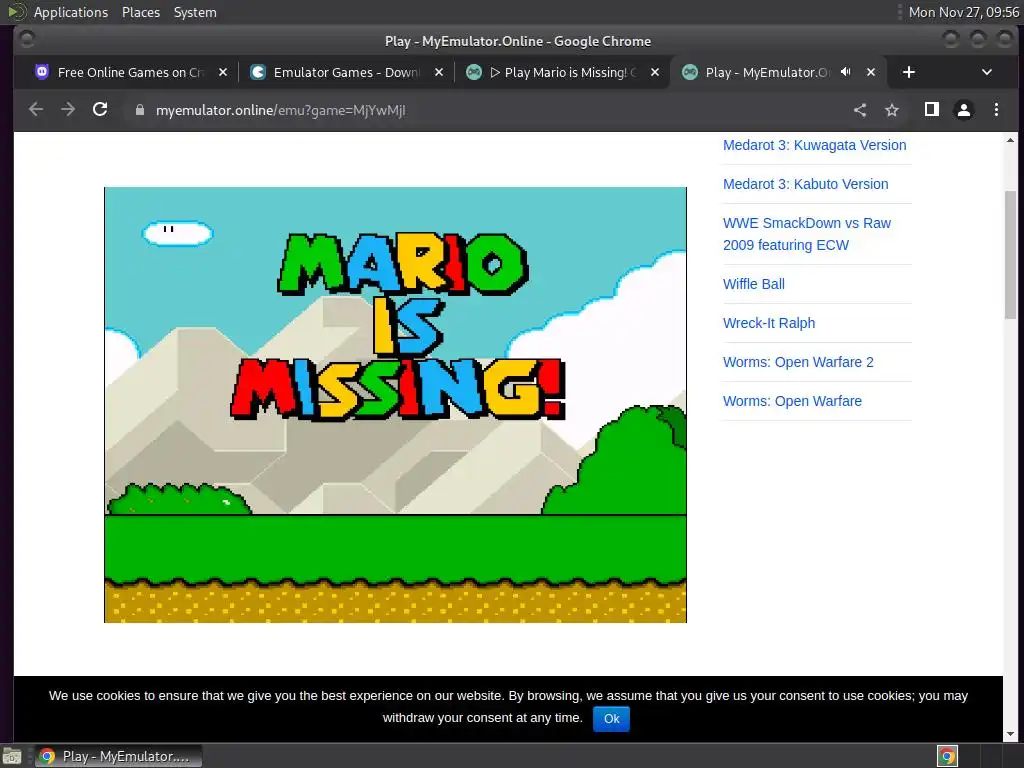Open the Wiffle Ball game link
Image resolution: width=1024 pixels, height=768 pixels.
[754, 284]
